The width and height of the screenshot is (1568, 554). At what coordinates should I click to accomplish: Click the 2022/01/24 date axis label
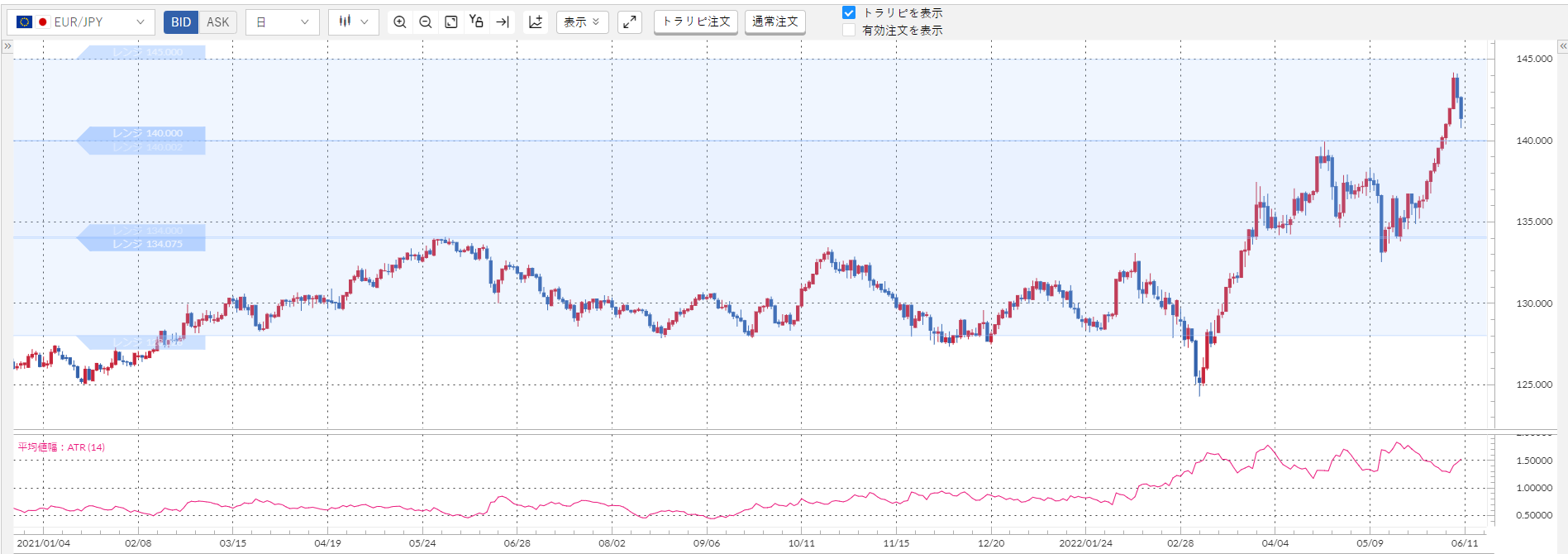coord(1085,543)
